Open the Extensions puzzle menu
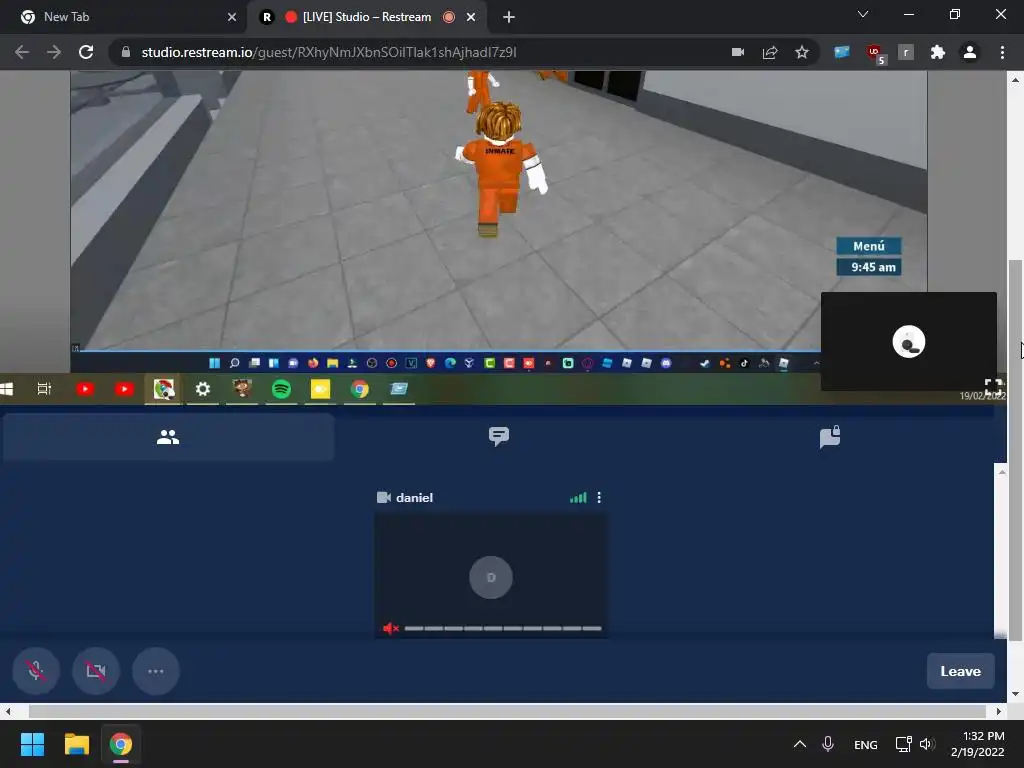The image size is (1024, 768). [x=938, y=52]
